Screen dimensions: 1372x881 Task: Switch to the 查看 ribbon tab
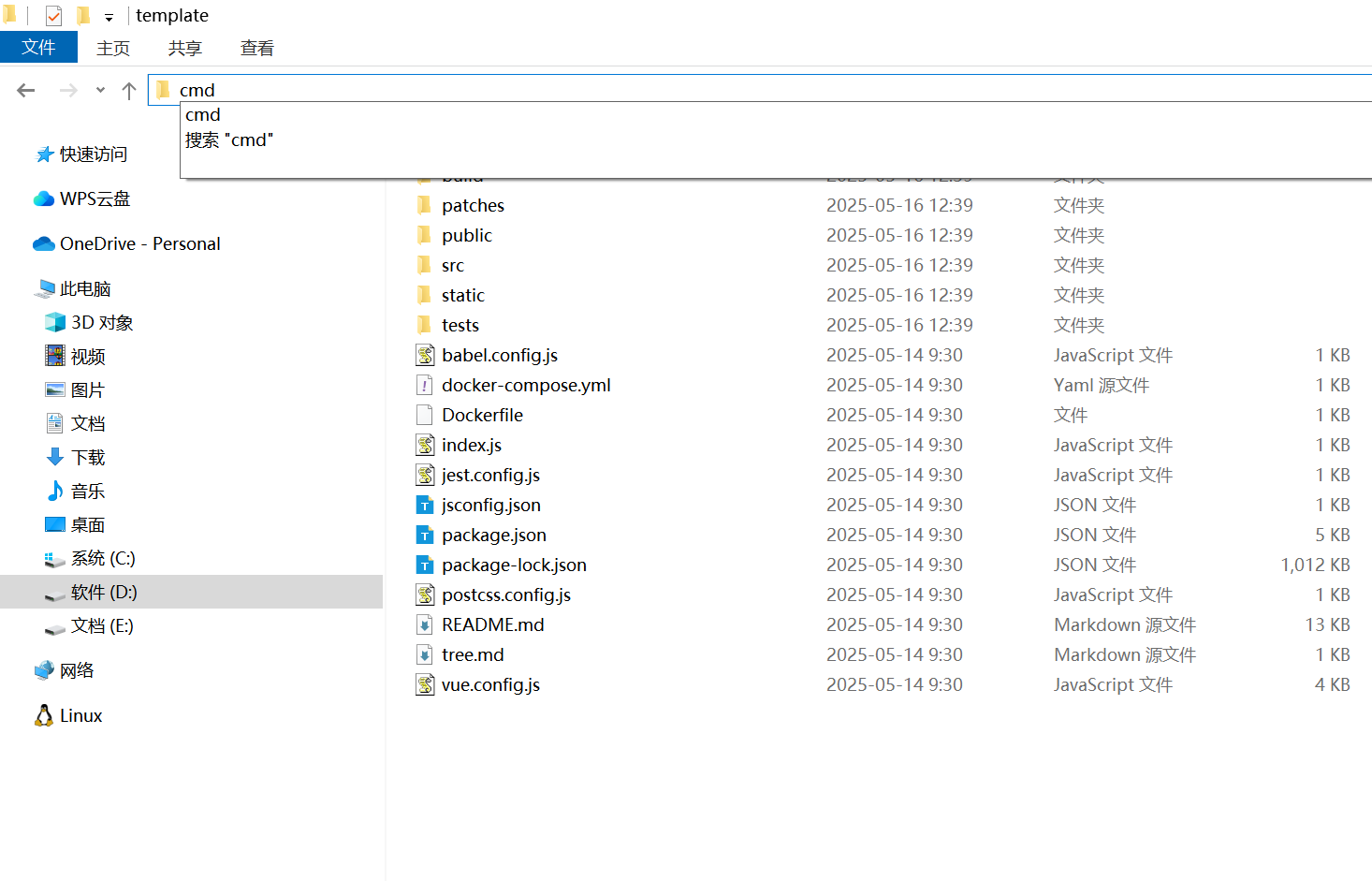[x=256, y=49]
